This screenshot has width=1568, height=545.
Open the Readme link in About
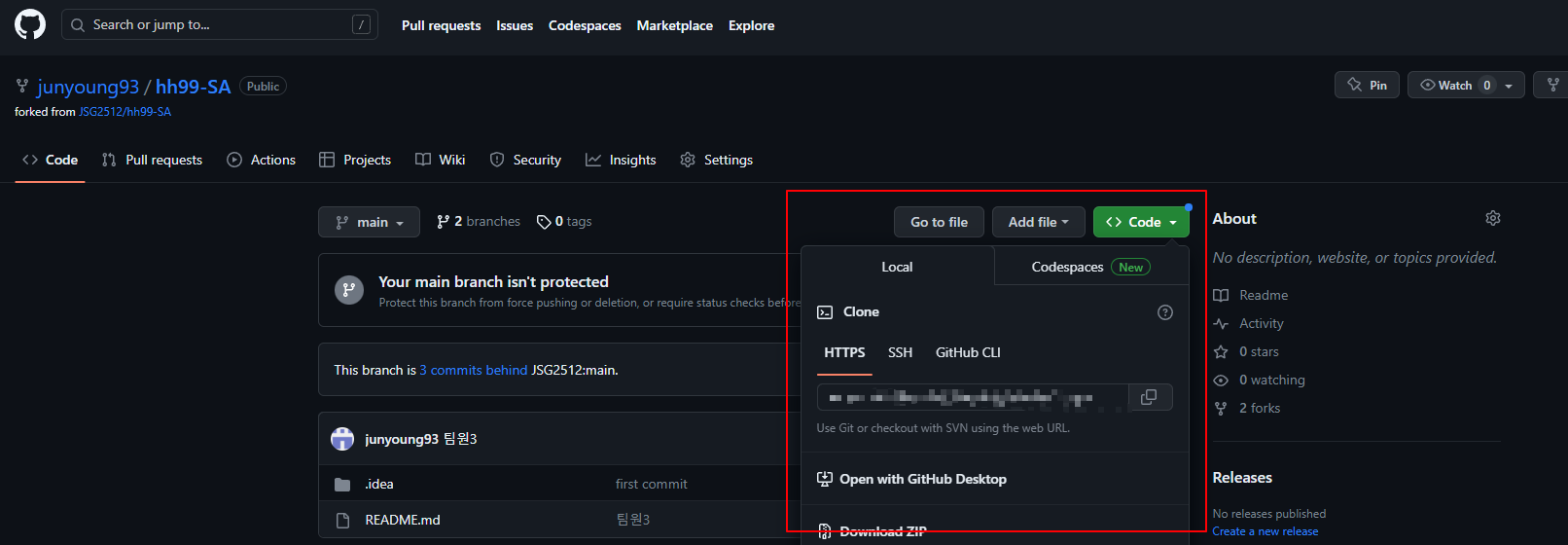(1251, 295)
